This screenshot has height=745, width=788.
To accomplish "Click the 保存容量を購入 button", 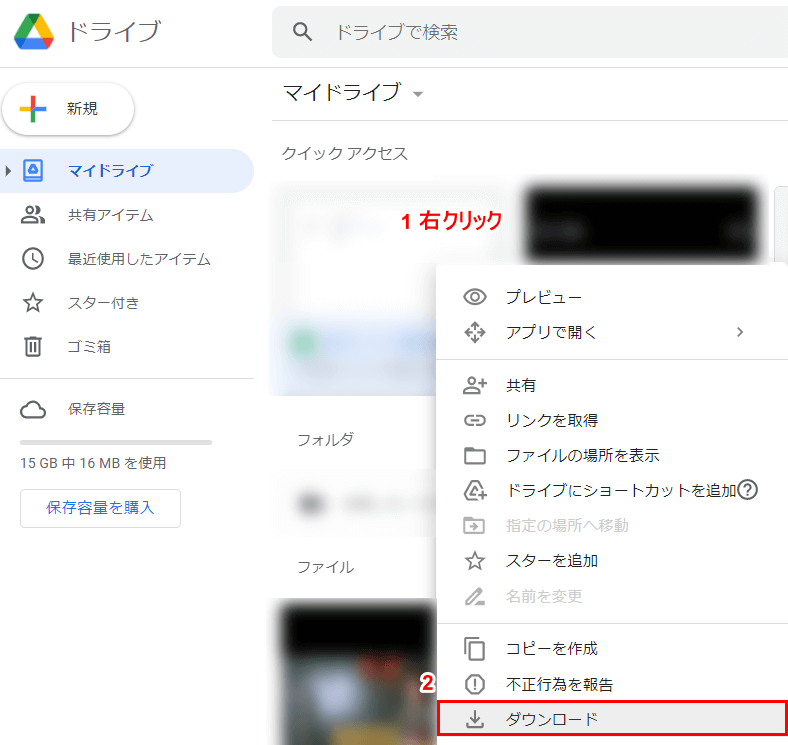I will click(x=100, y=508).
